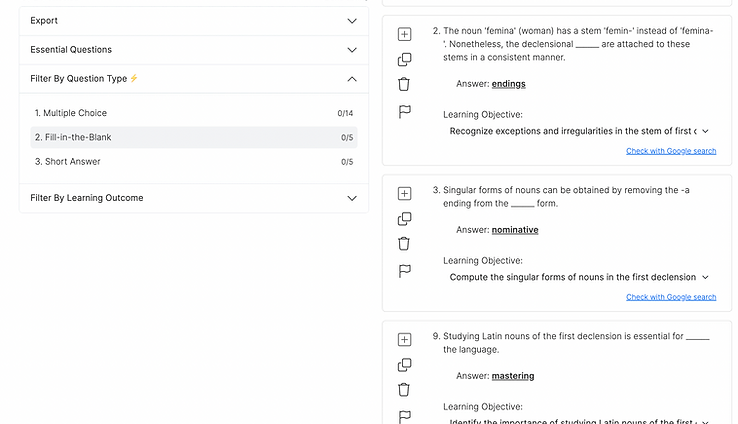This screenshot has width=738, height=424.
Task: Click lightning bolt beside Filter By Question Type
Action: point(134,78)
